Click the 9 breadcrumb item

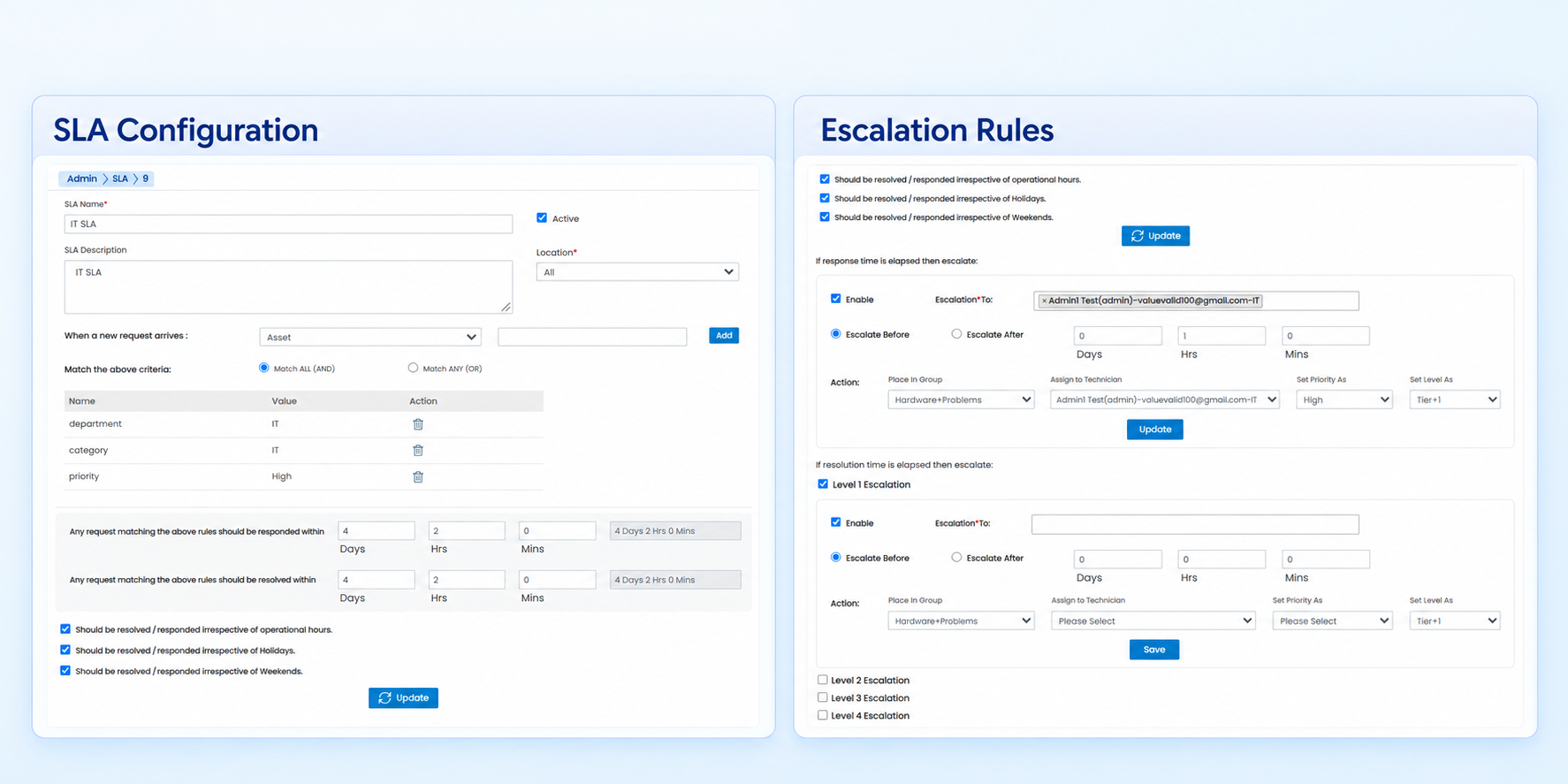click(x=146, y=179)
